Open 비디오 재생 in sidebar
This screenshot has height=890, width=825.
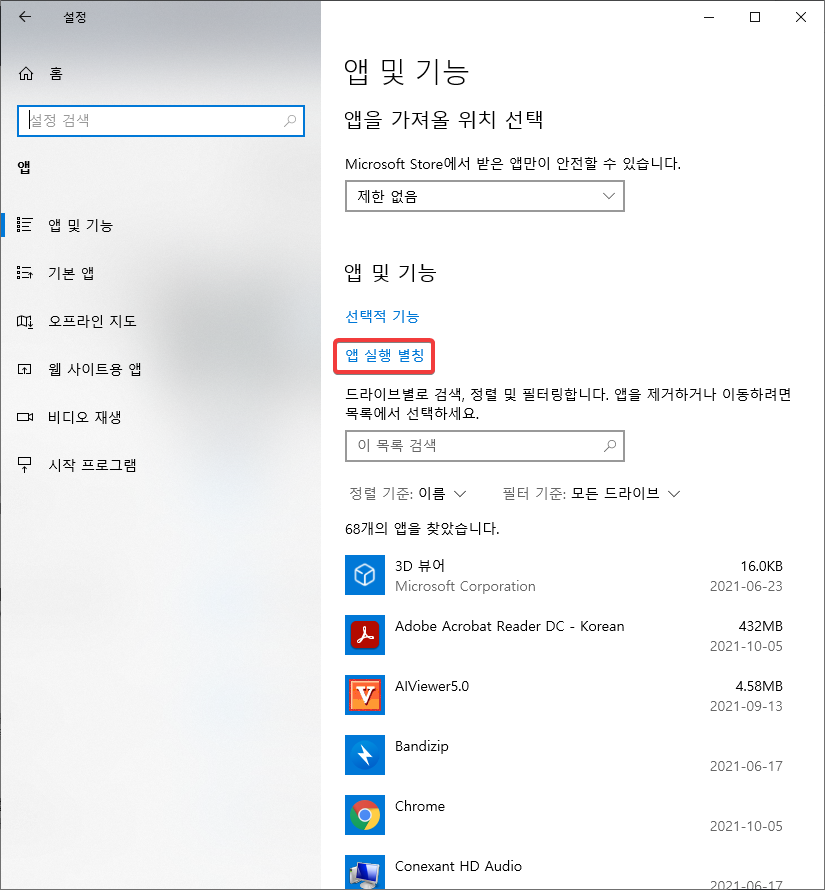tap(85, 417)
